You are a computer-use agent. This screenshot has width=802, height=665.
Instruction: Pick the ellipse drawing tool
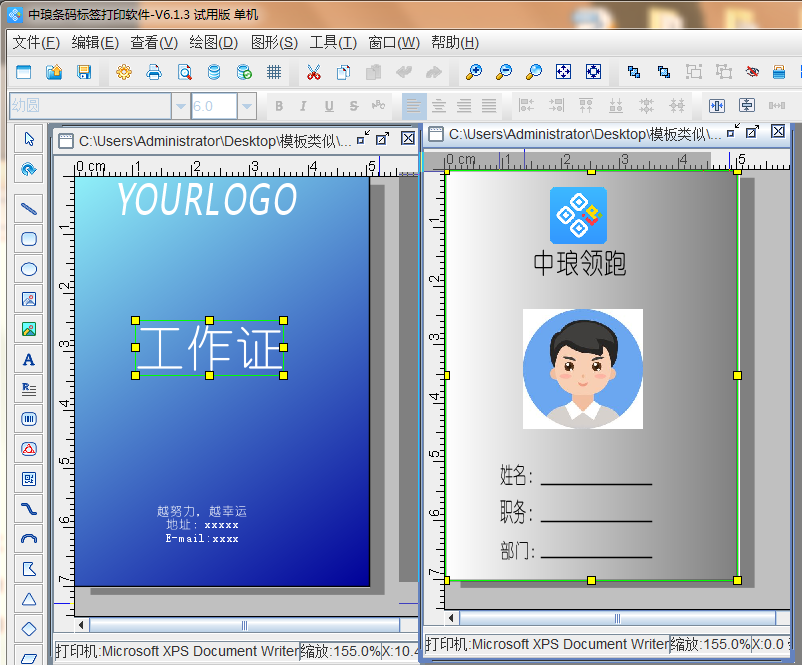click(x=27, y=269)
